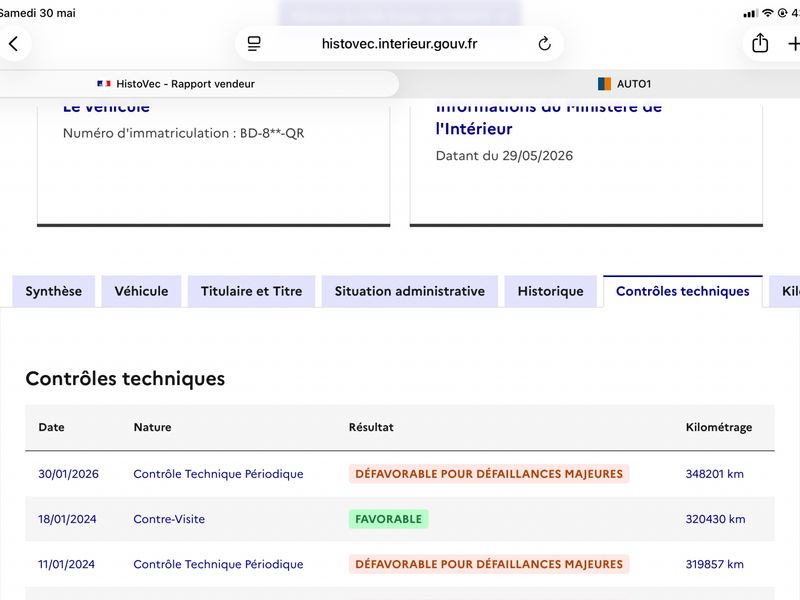
Task: Open the page reader menu icon
Action: point(254,44)
